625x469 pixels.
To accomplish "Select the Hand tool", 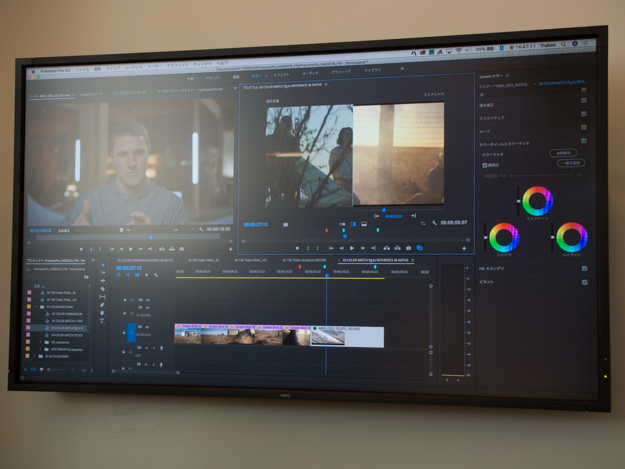I will click(x=102, y=313).
